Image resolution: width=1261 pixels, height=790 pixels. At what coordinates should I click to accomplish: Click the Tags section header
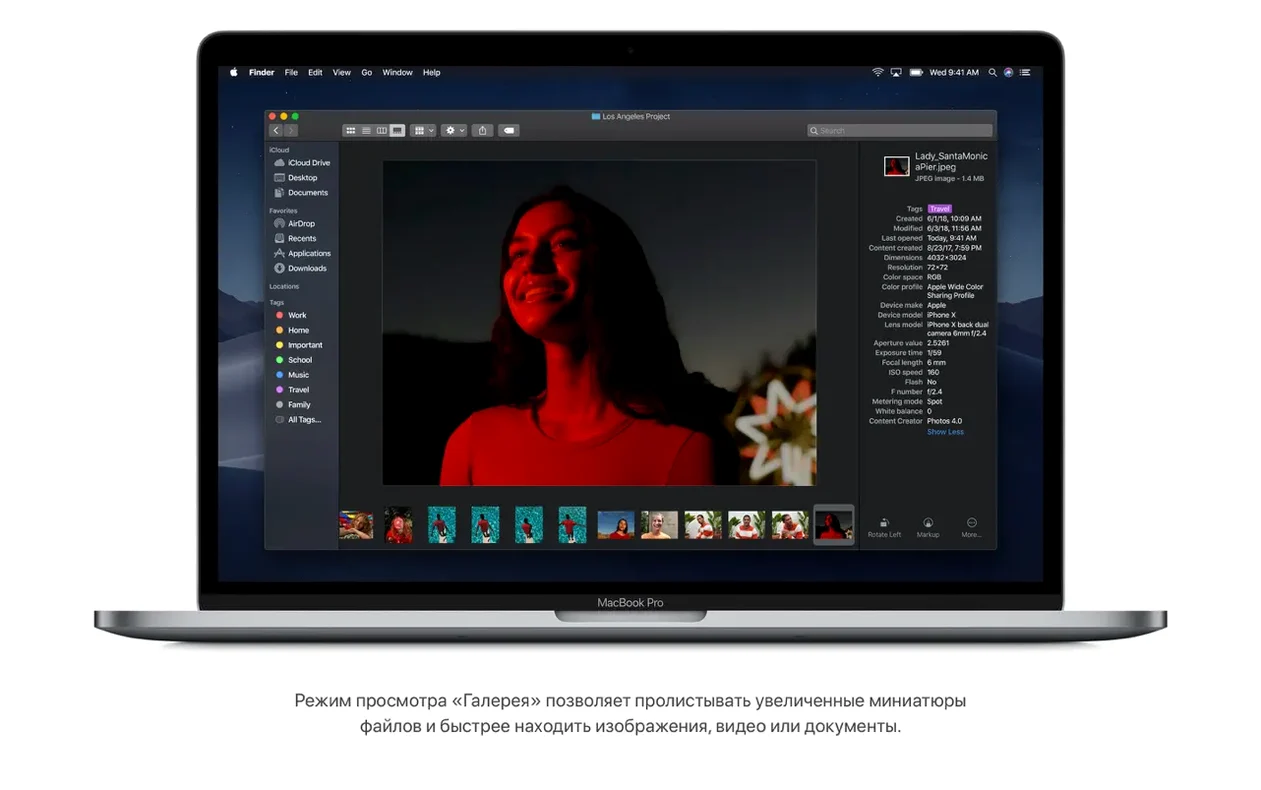point(277,302)
